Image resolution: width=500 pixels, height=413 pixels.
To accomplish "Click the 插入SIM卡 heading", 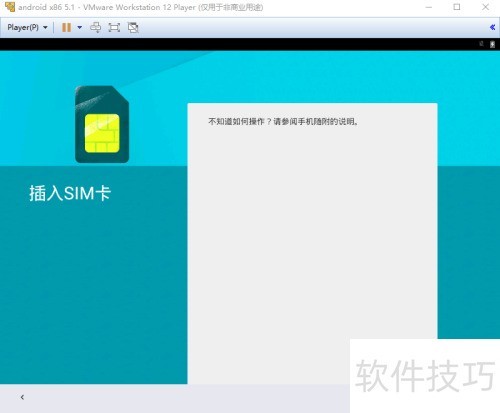I will pyautogui.click(x=70, y=193).
